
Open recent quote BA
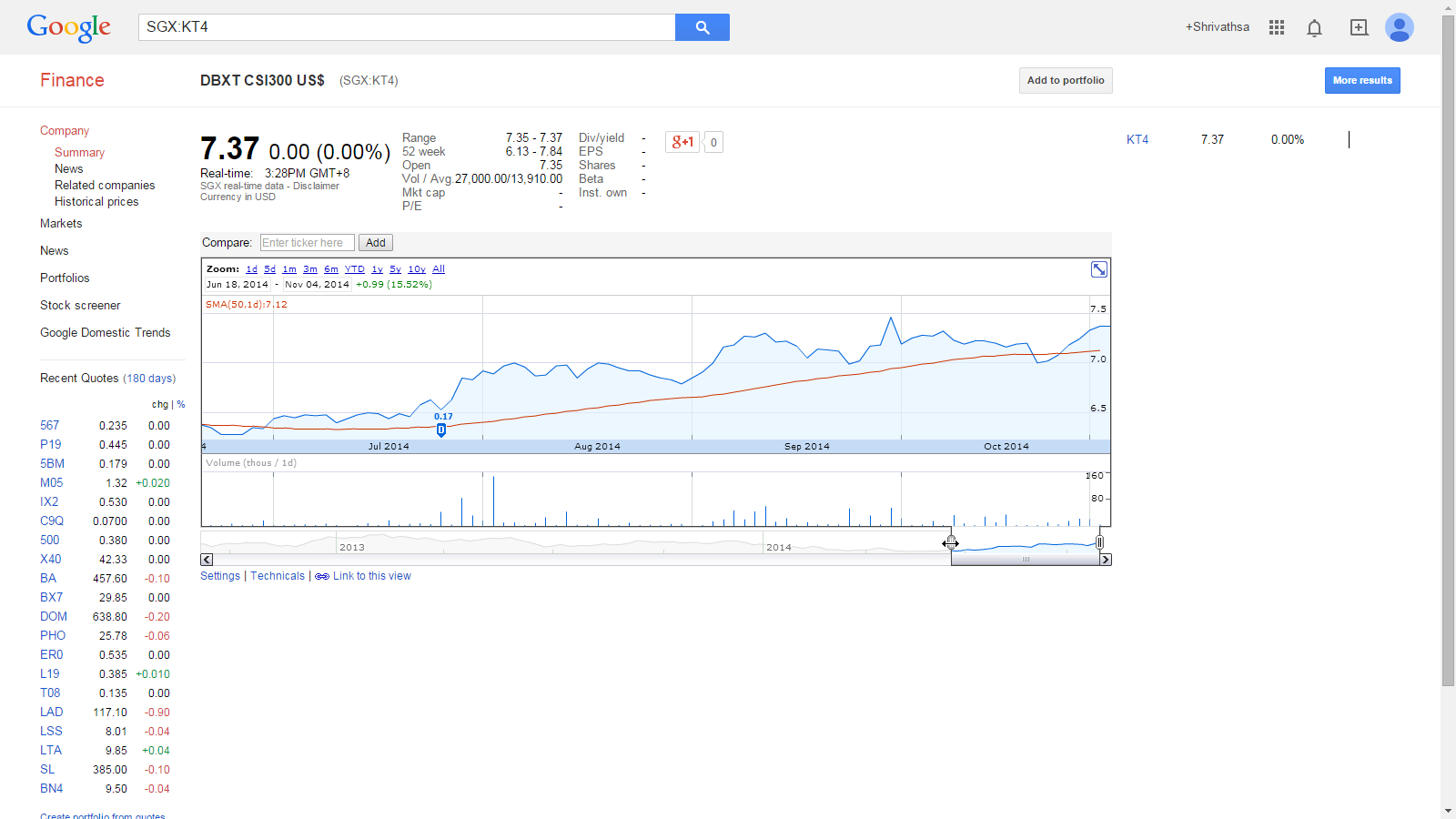48,578
